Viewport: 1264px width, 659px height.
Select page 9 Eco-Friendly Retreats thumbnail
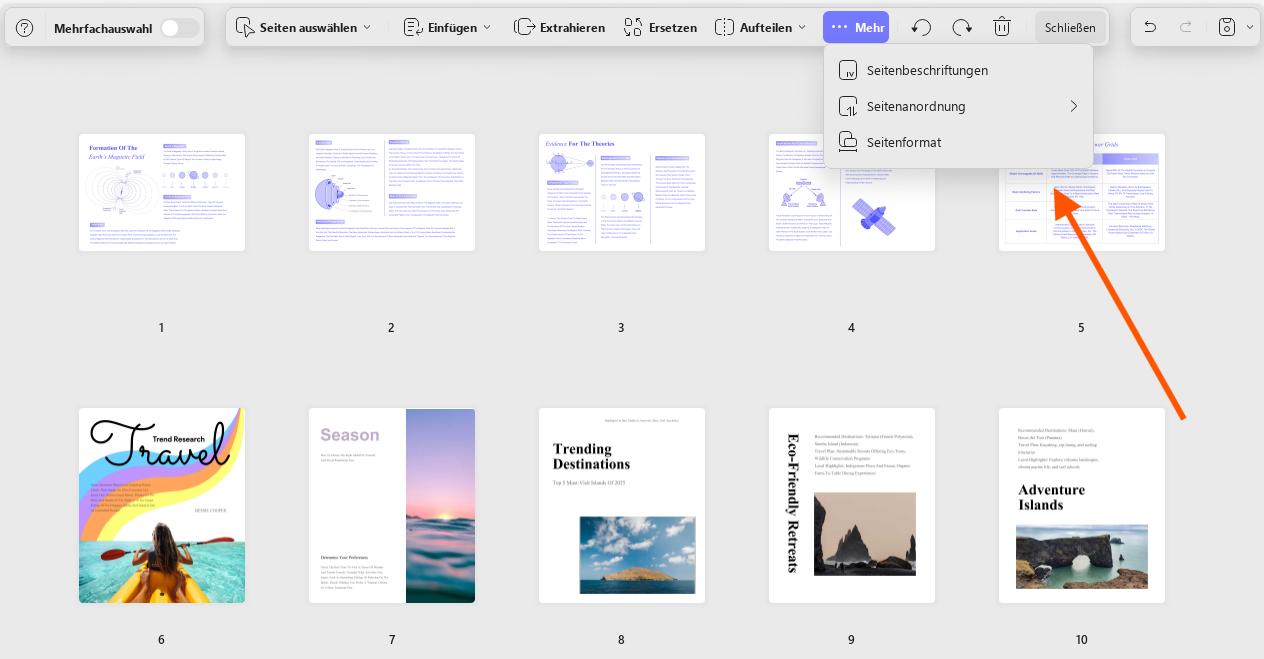click(x=852, y=505)
